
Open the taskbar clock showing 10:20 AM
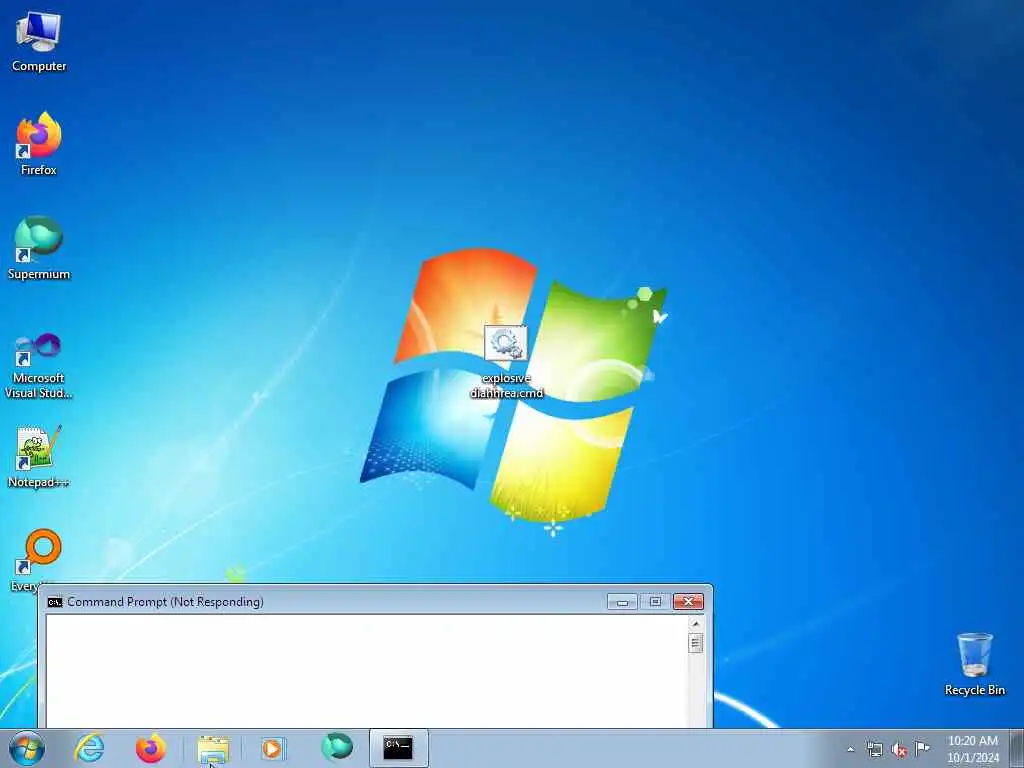click(x=972, y=749)
